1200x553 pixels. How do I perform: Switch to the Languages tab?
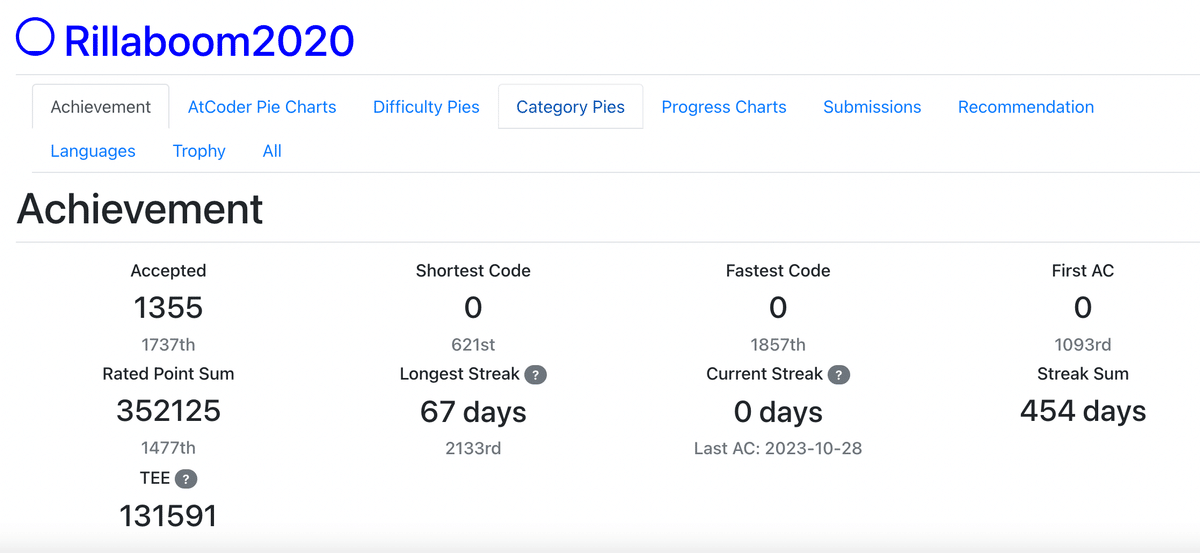pos(93,151)
